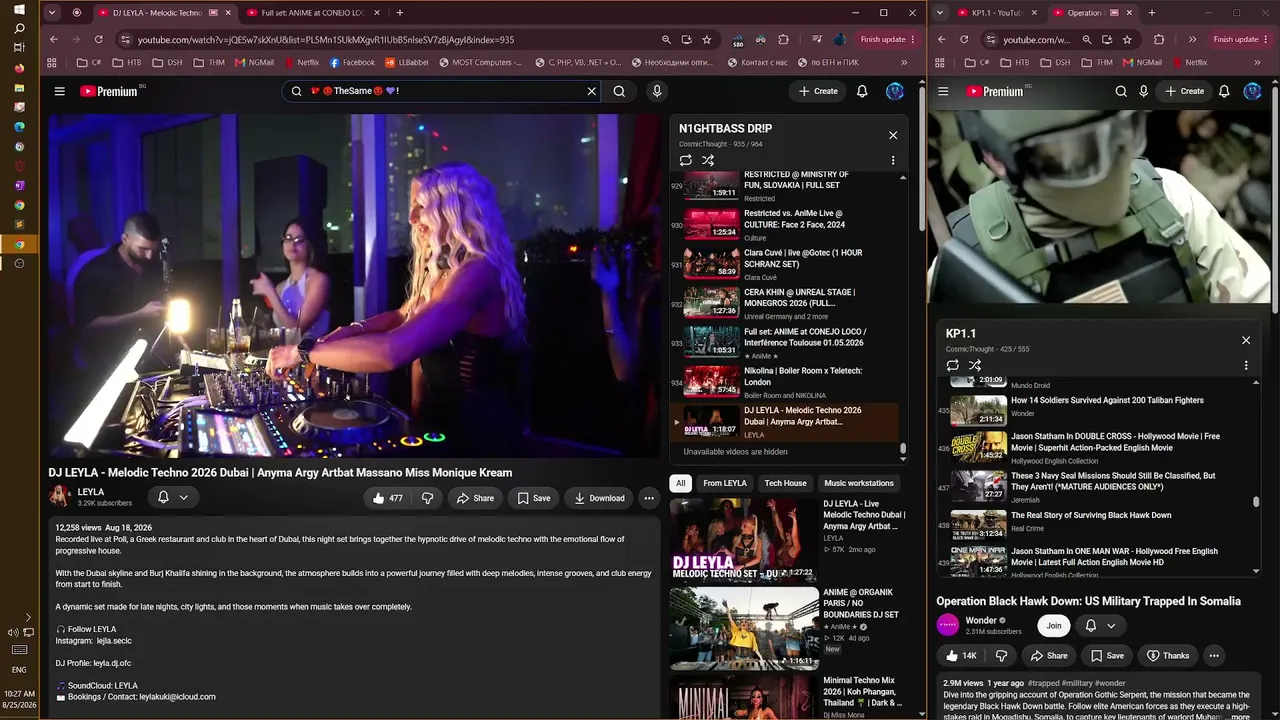The image size is (1280, 720).
Task: Play Nikolina Boiler Room x Teletech playlist item
Action: [784, 382]
